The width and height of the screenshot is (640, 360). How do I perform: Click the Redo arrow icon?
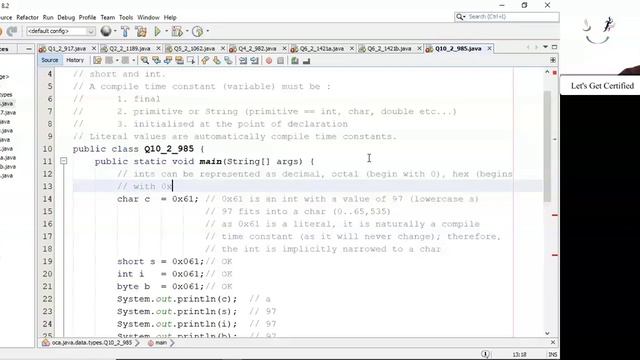coord(12,31)
